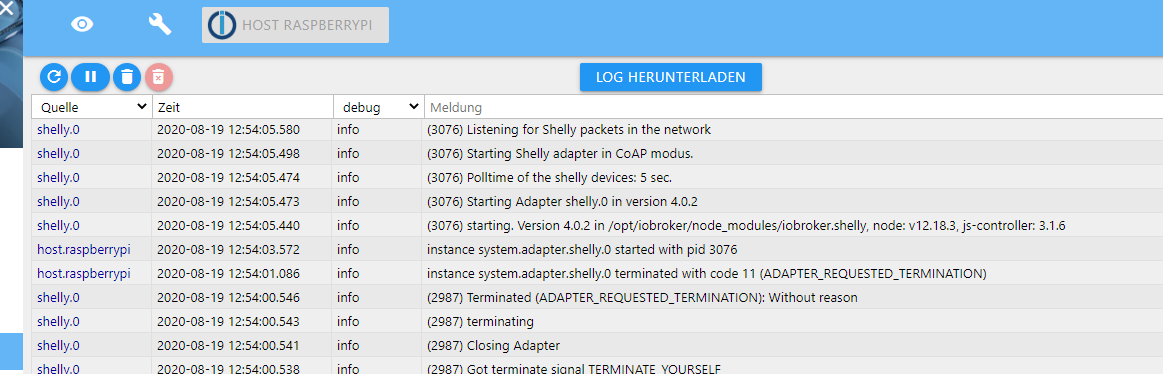This screenshot has width=1163, height=374.
Task: Select the top shelly.0 source entry
Action: coord(59,130)
